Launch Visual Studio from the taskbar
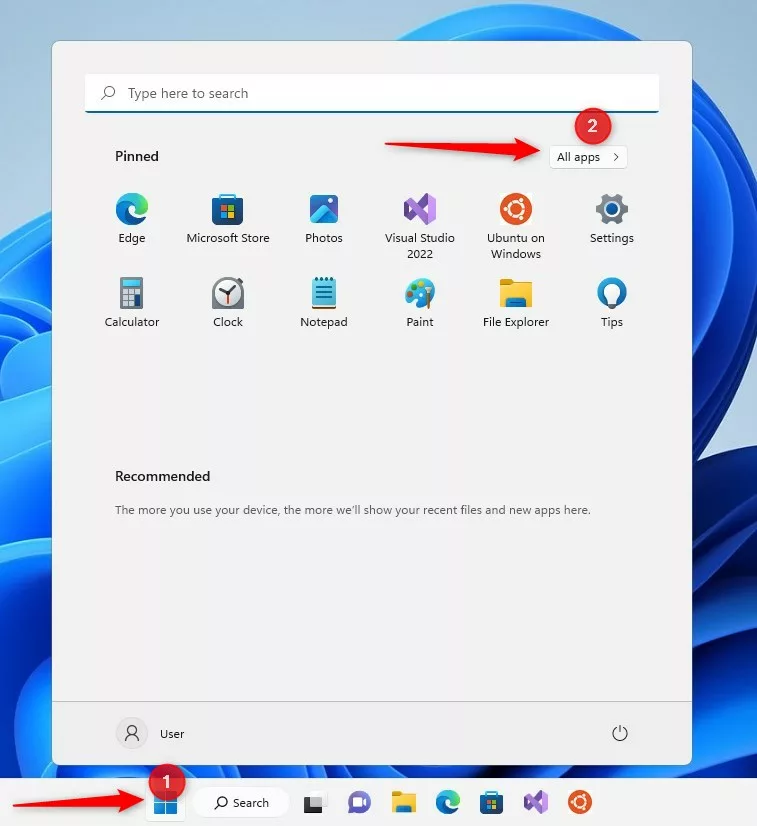 pos(536,803)
